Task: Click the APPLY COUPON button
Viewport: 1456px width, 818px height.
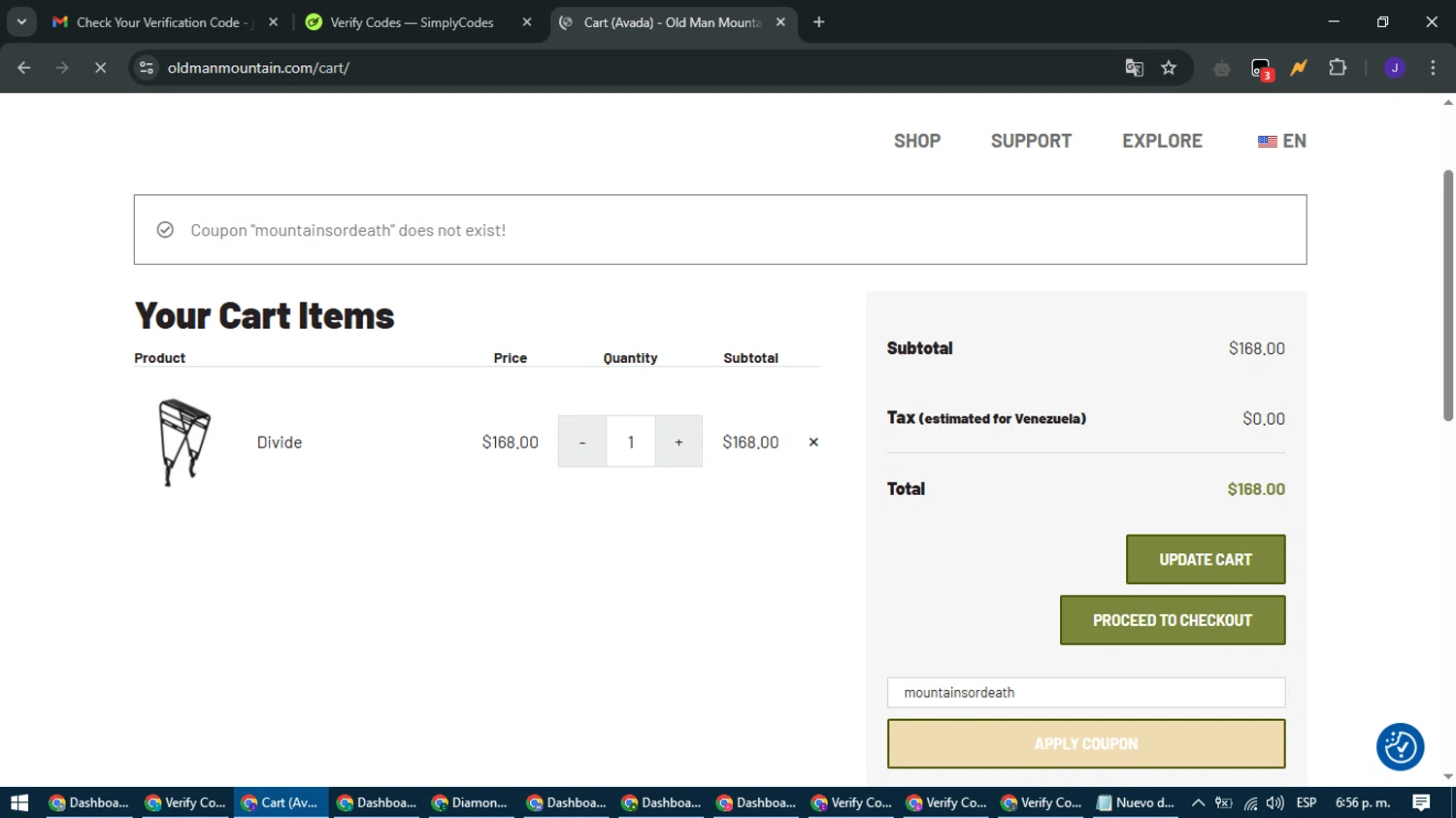Action: 1086,743
